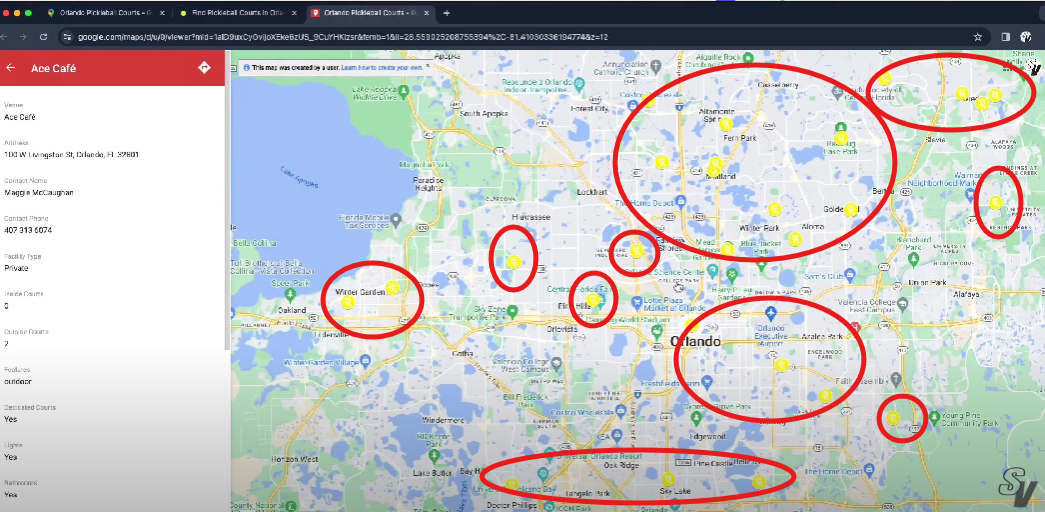Select yellow marker right of Winter Garden label
The width and height of the screenshot is (1045, 512).
(393, 287)
